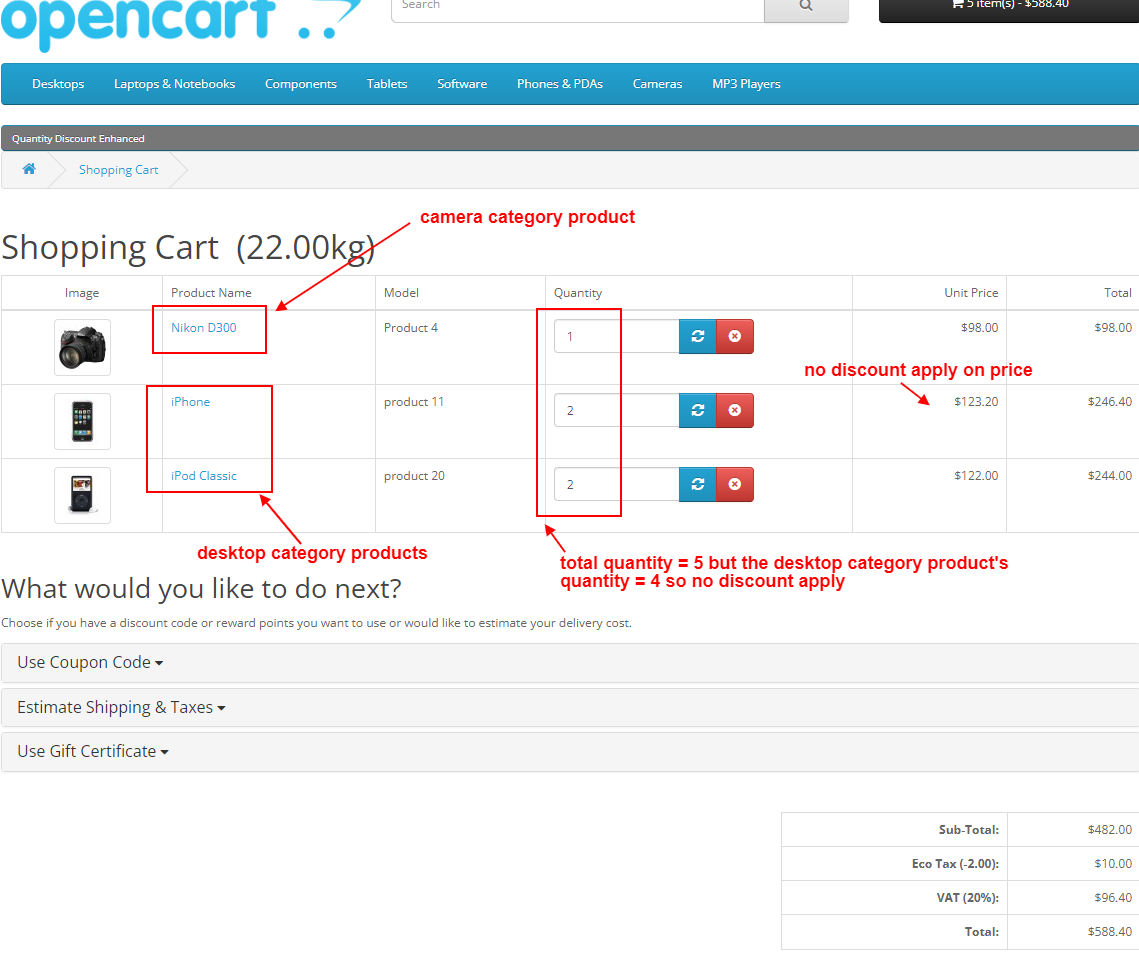Click the refresh icon to update Nikon D300 quantity
1139x953 pixels.
pyautogui.click(x=697, y=336)
